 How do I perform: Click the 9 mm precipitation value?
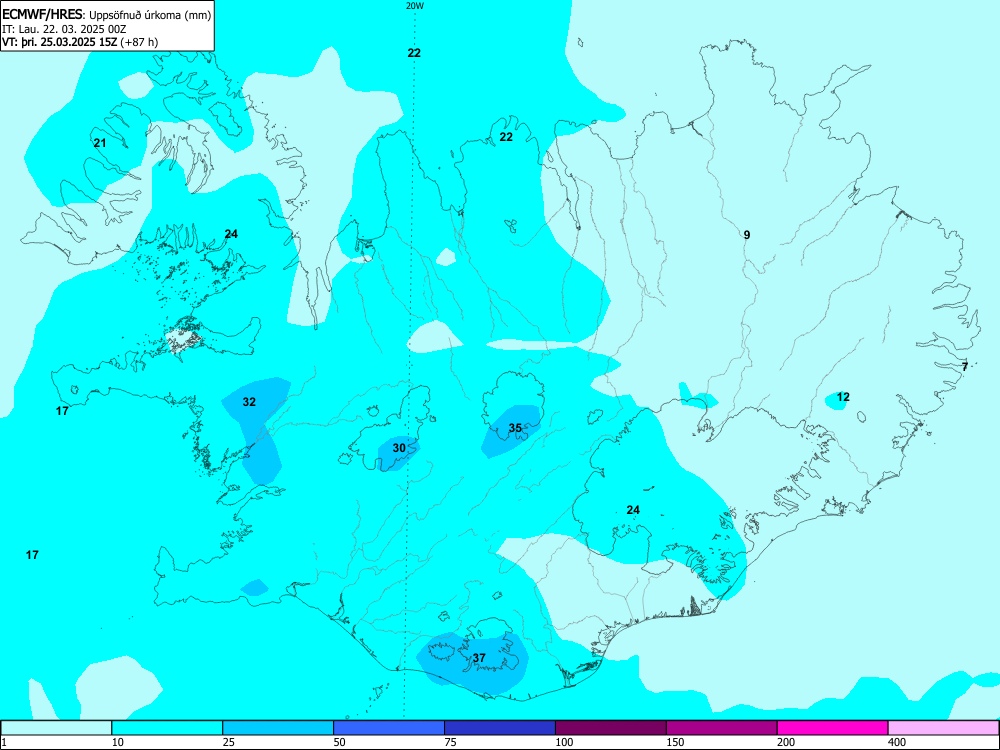point(747,235)
